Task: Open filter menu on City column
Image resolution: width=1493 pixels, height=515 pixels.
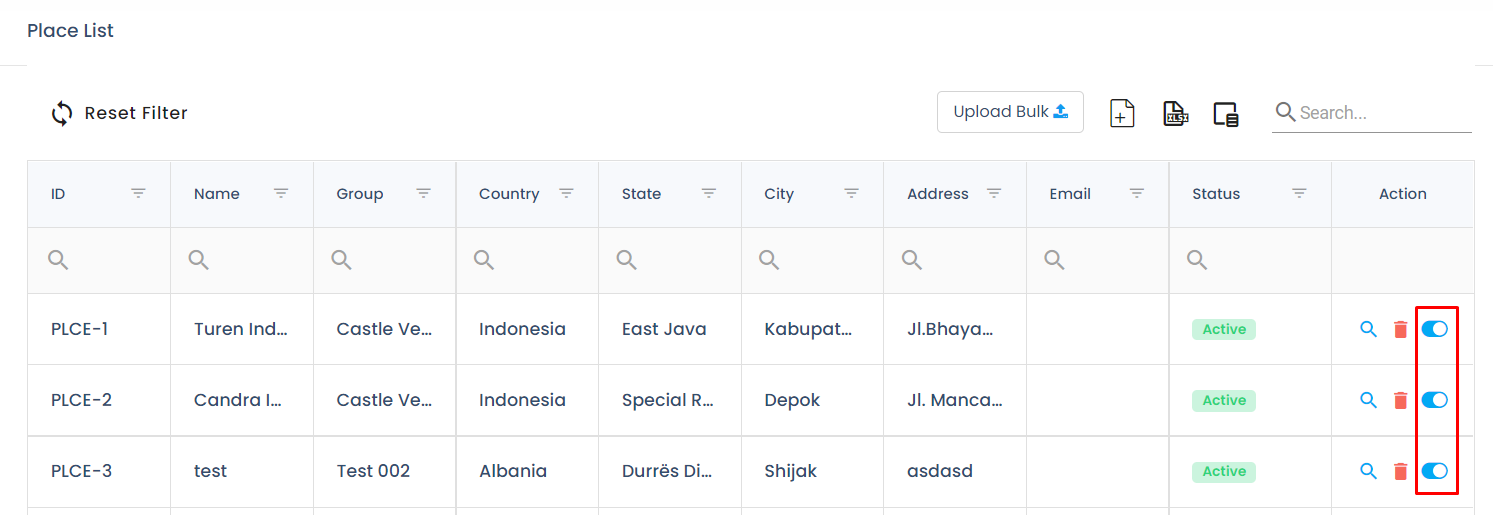Action: (851, 194)
